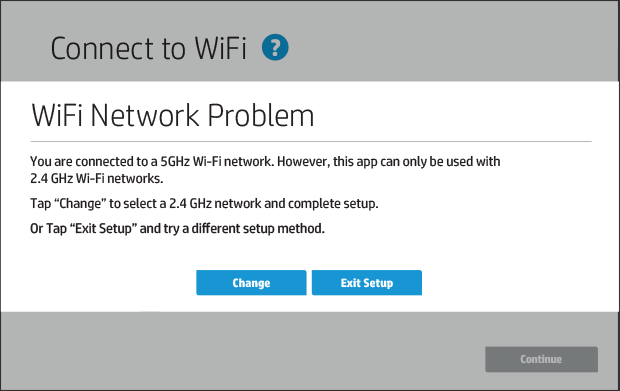Click the quoted "Exit Setup" phrase in instructions
Screen dimensions: 620x391
point(104,229)
